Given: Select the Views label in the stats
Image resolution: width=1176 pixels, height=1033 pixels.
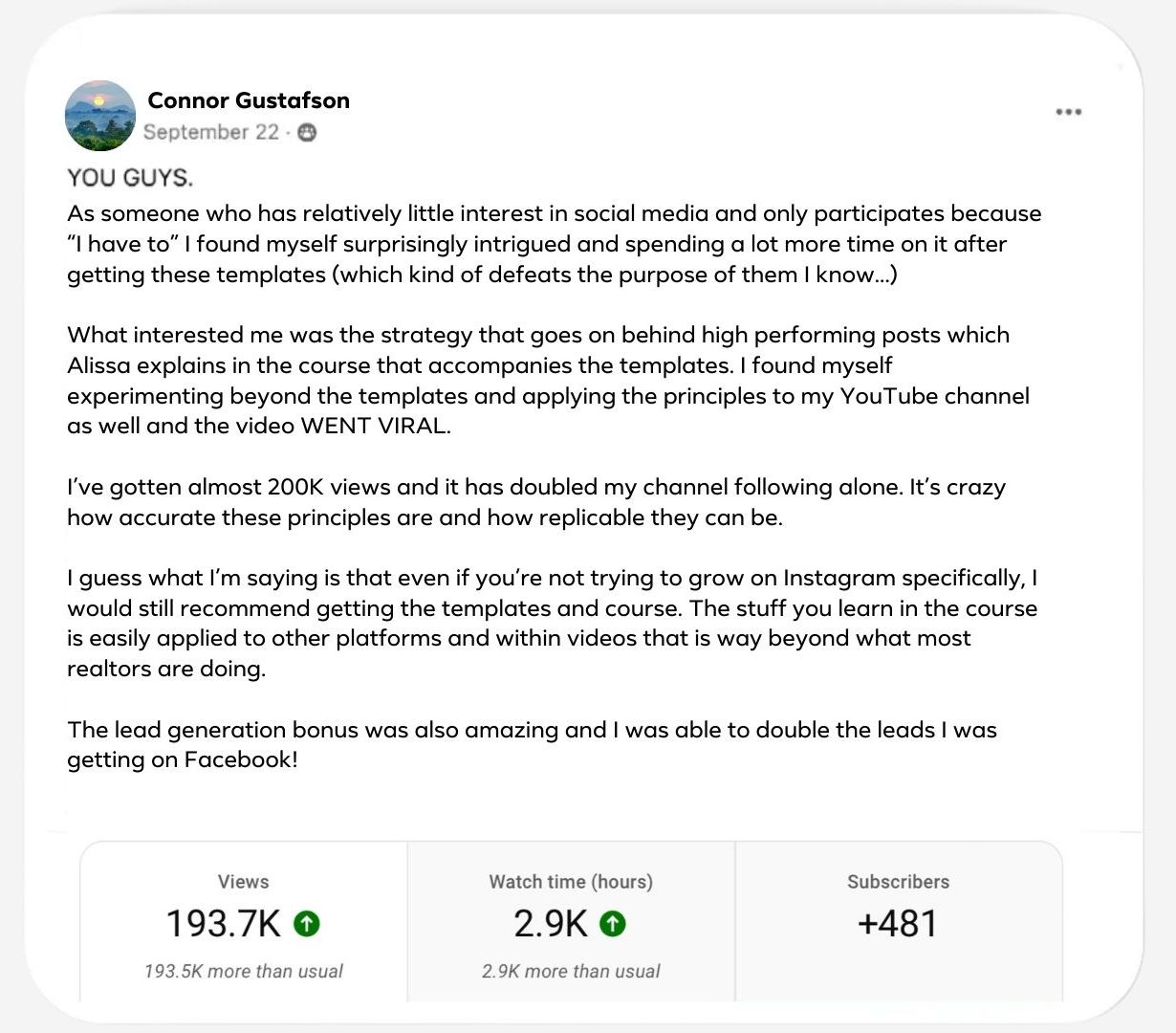Looking at the screenshot, I should [x=243, y=882].
